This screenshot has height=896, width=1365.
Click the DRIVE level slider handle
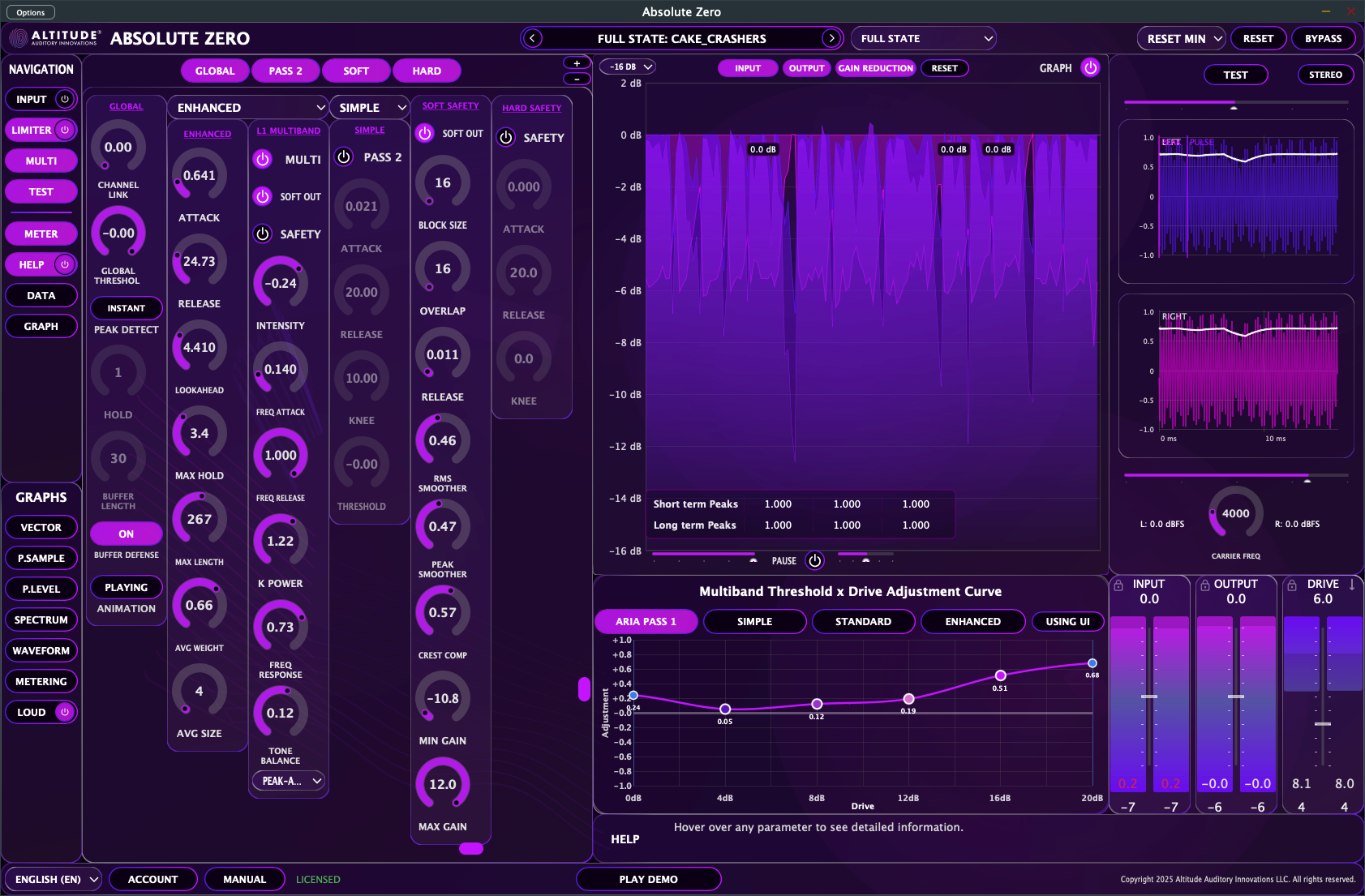click(1323, 723)
